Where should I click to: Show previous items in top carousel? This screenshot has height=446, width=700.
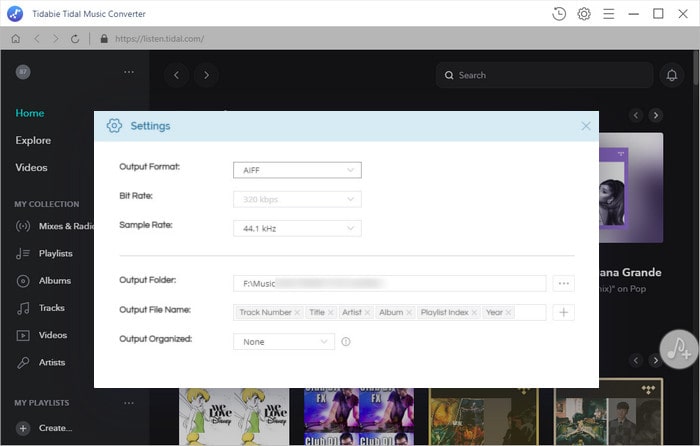(636, 116)
